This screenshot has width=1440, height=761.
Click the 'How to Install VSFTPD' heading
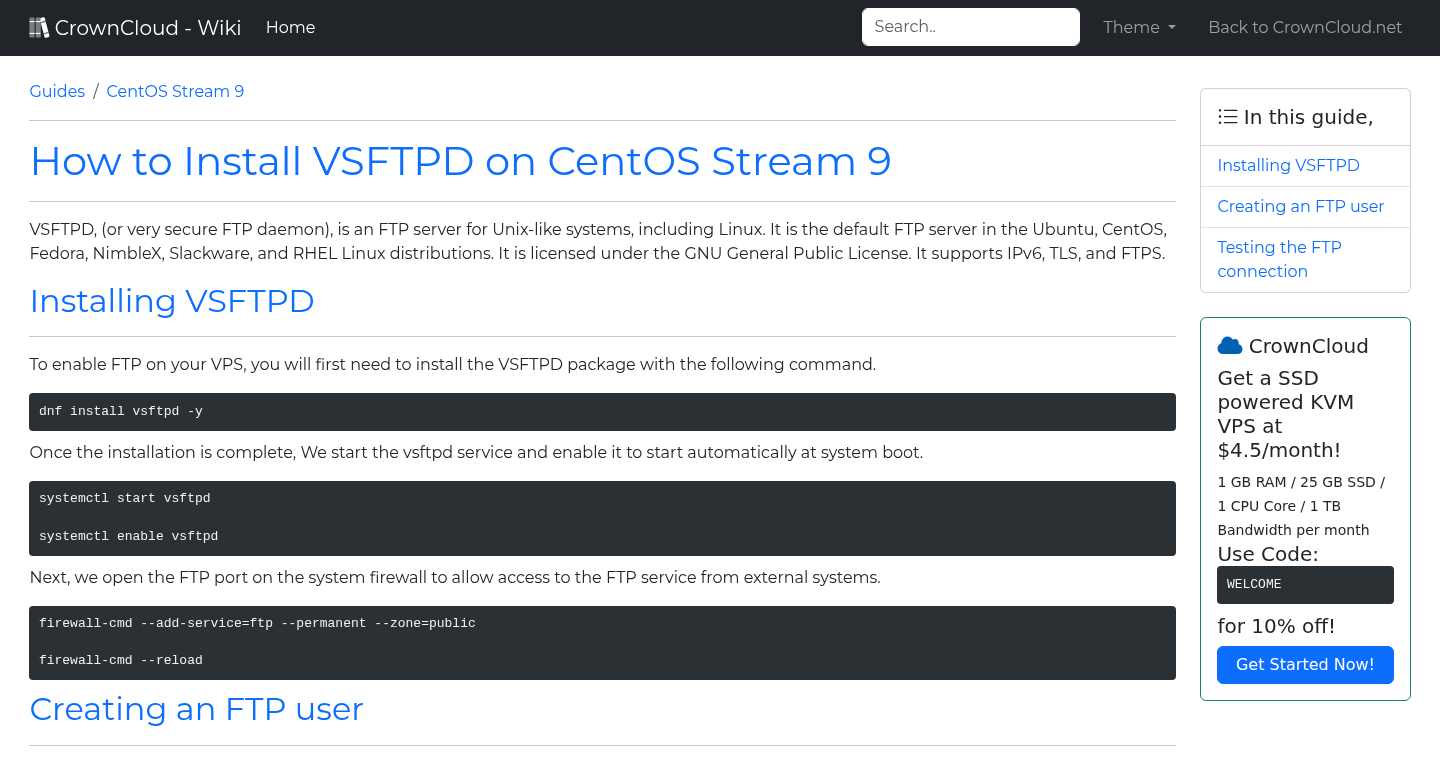coord(460,161)
